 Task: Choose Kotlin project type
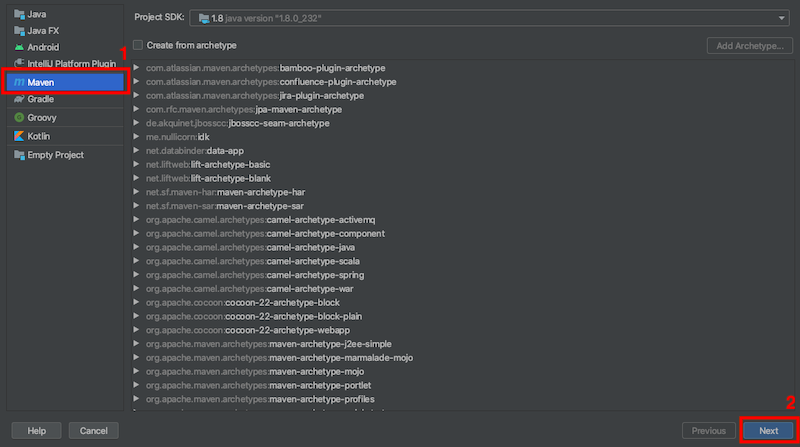(x=65, y=136)
